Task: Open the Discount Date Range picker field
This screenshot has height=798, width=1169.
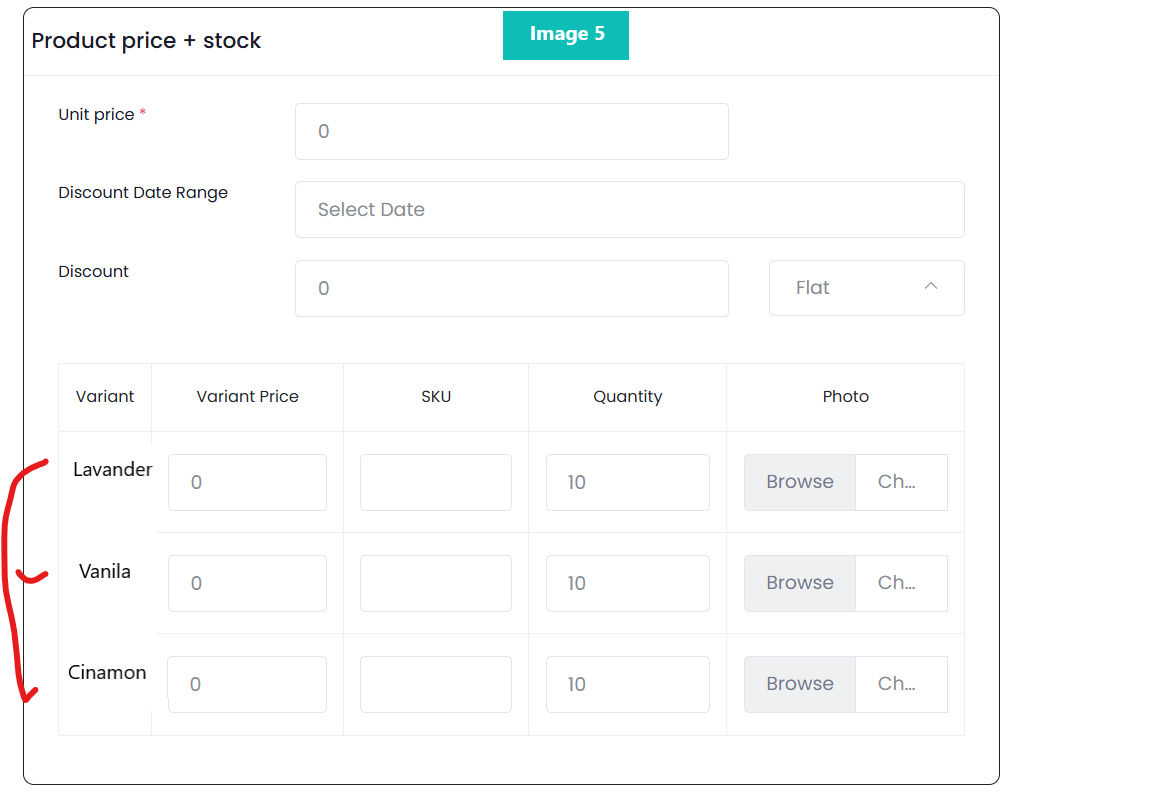Action: 630,210
